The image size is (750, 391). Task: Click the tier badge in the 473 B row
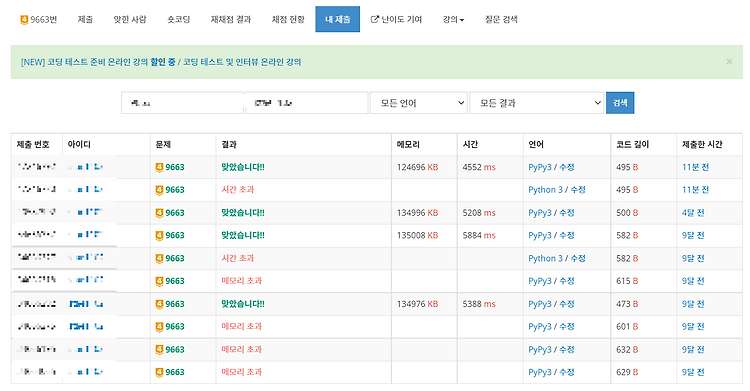(159, 304)
